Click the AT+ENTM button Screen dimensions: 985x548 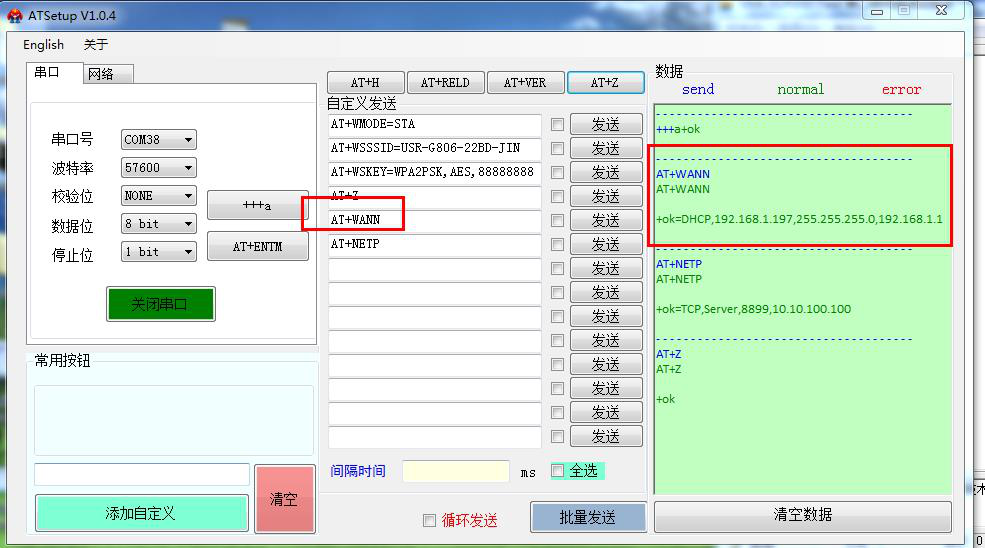click(257, 247)
